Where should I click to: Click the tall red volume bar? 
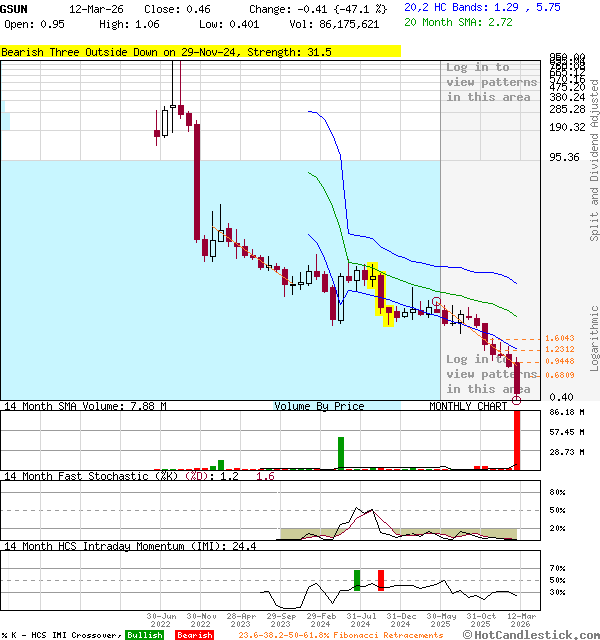(x=518, y=440)
